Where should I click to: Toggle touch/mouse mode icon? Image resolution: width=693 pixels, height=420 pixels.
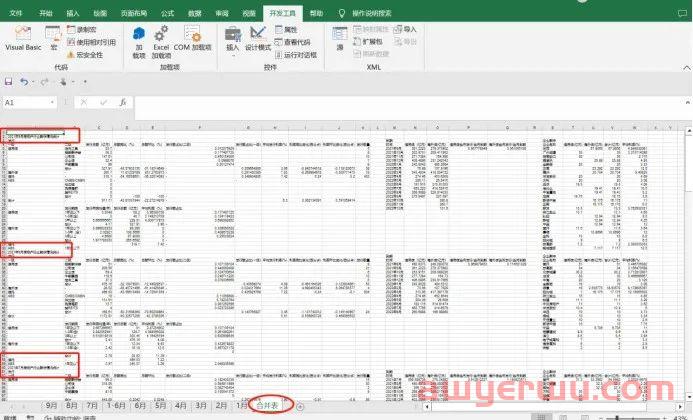63,82
